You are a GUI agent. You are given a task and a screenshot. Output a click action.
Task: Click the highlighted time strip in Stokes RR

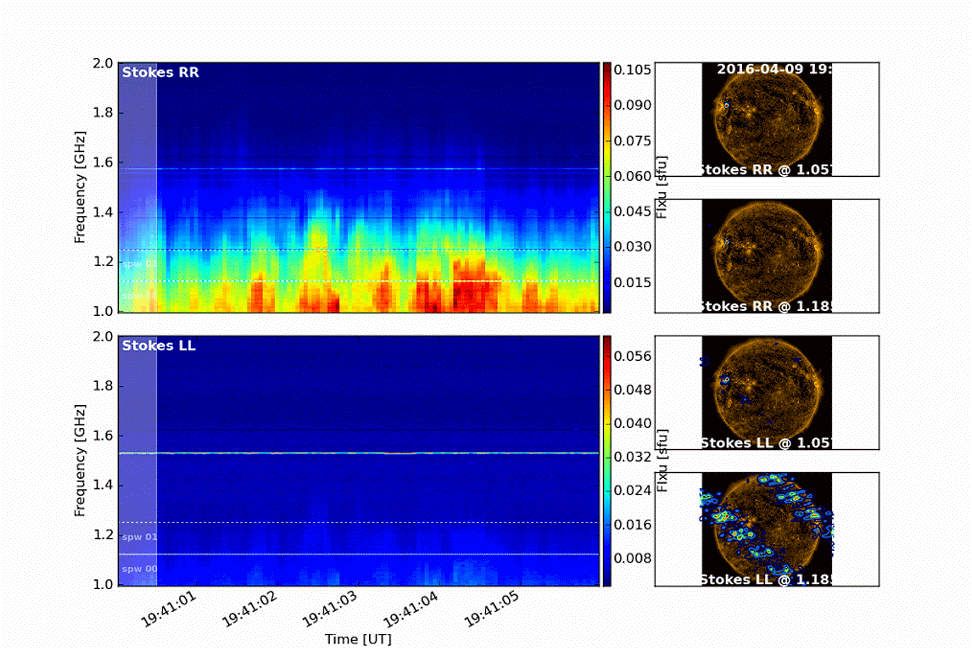tap(138, 187)
